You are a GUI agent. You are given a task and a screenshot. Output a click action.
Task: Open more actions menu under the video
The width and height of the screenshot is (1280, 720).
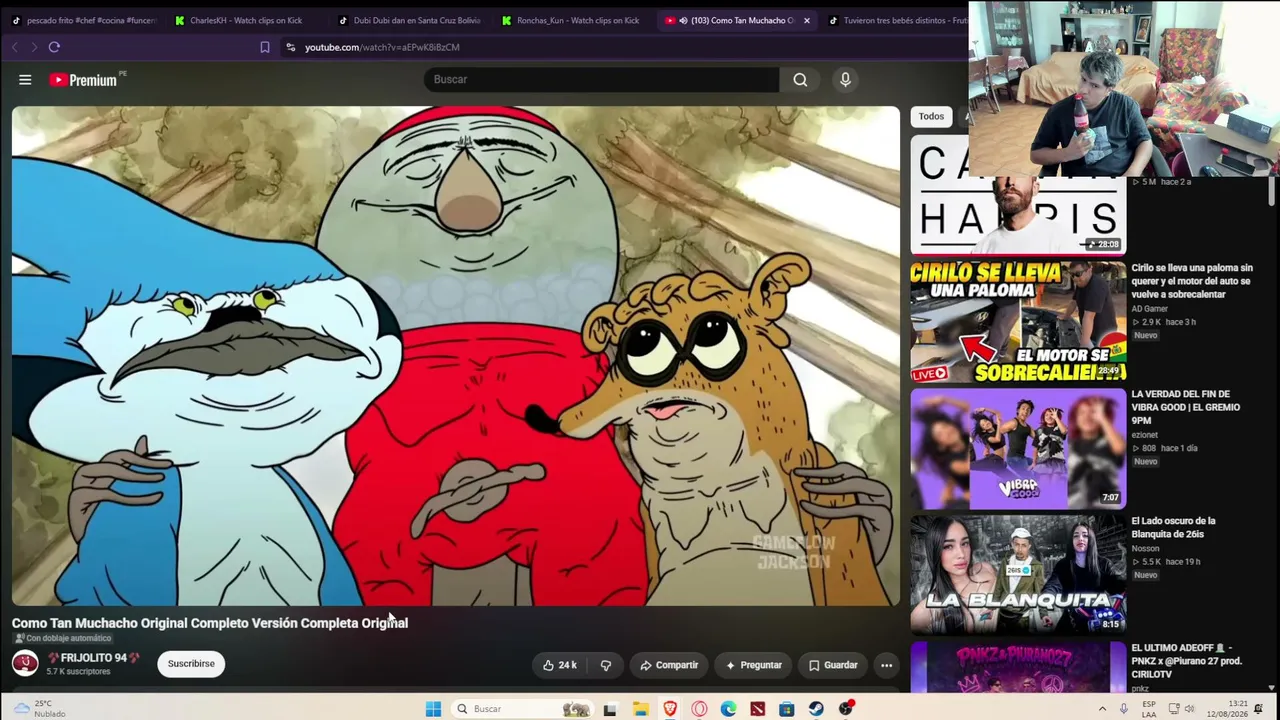coord(886,665)
